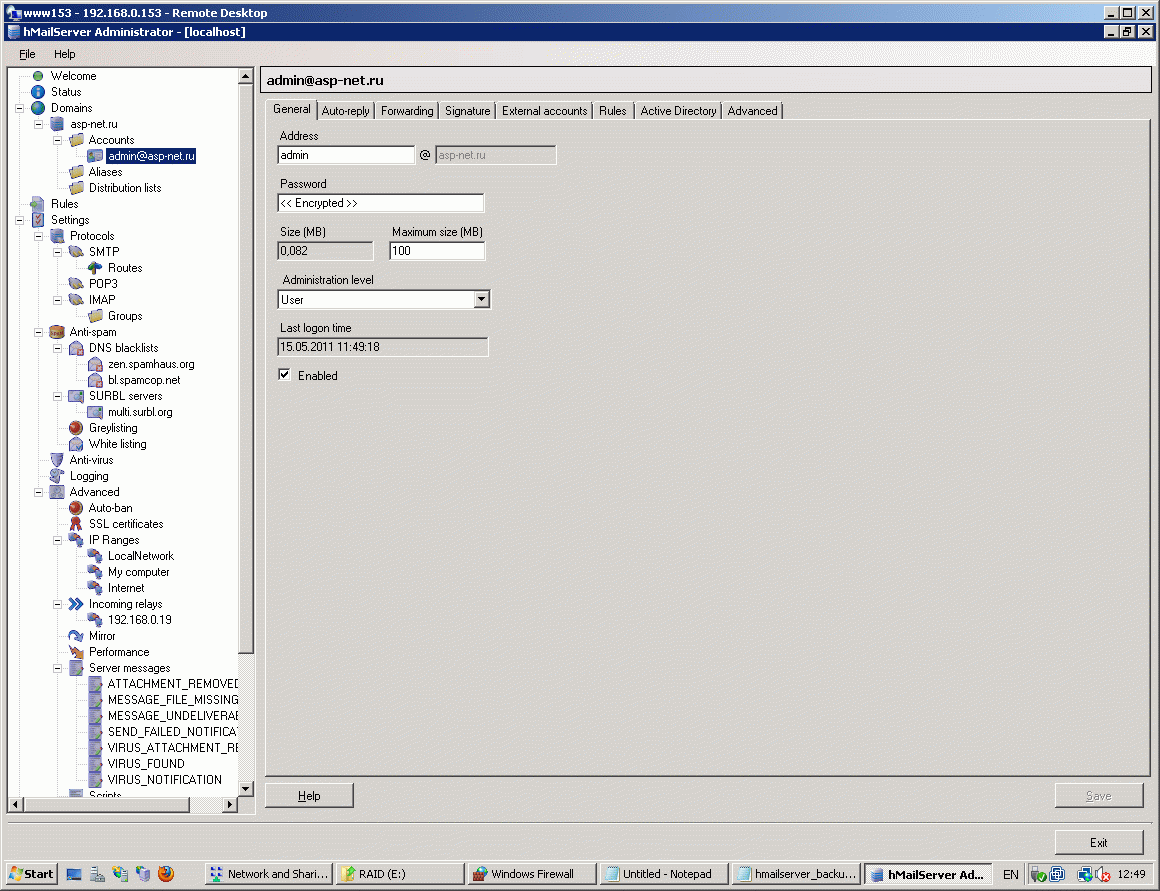Click the Domains globe icon

tap(38, 108)
